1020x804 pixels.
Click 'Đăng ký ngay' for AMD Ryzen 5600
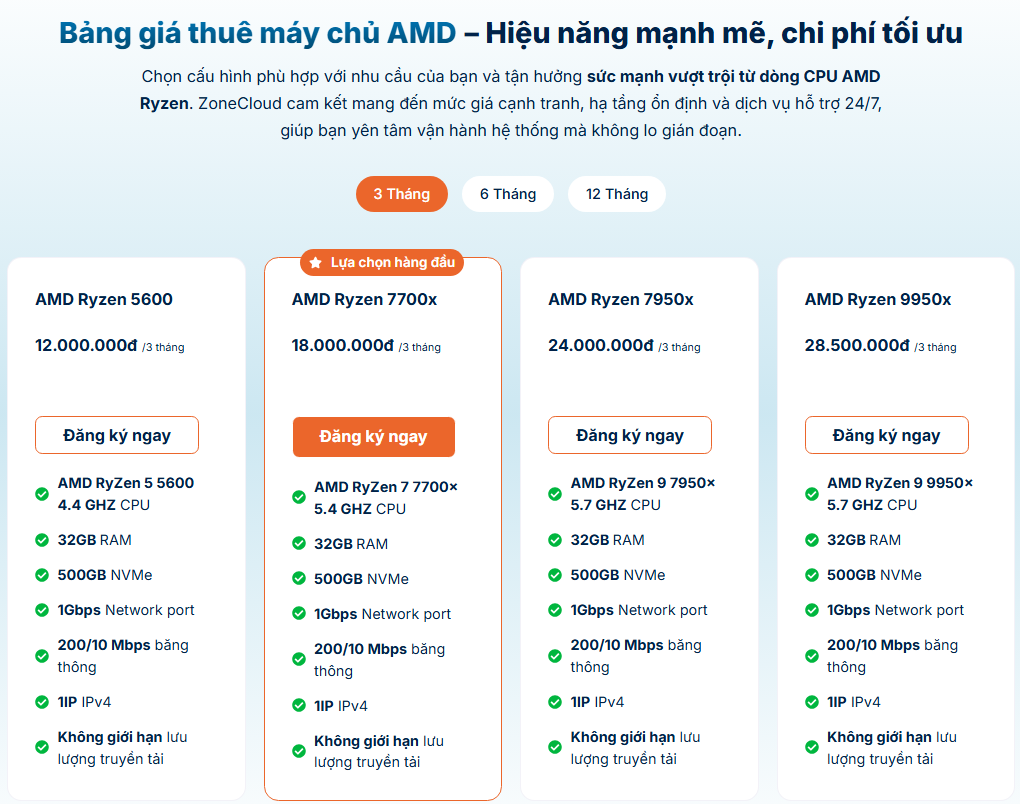click(x=117, y=435)
